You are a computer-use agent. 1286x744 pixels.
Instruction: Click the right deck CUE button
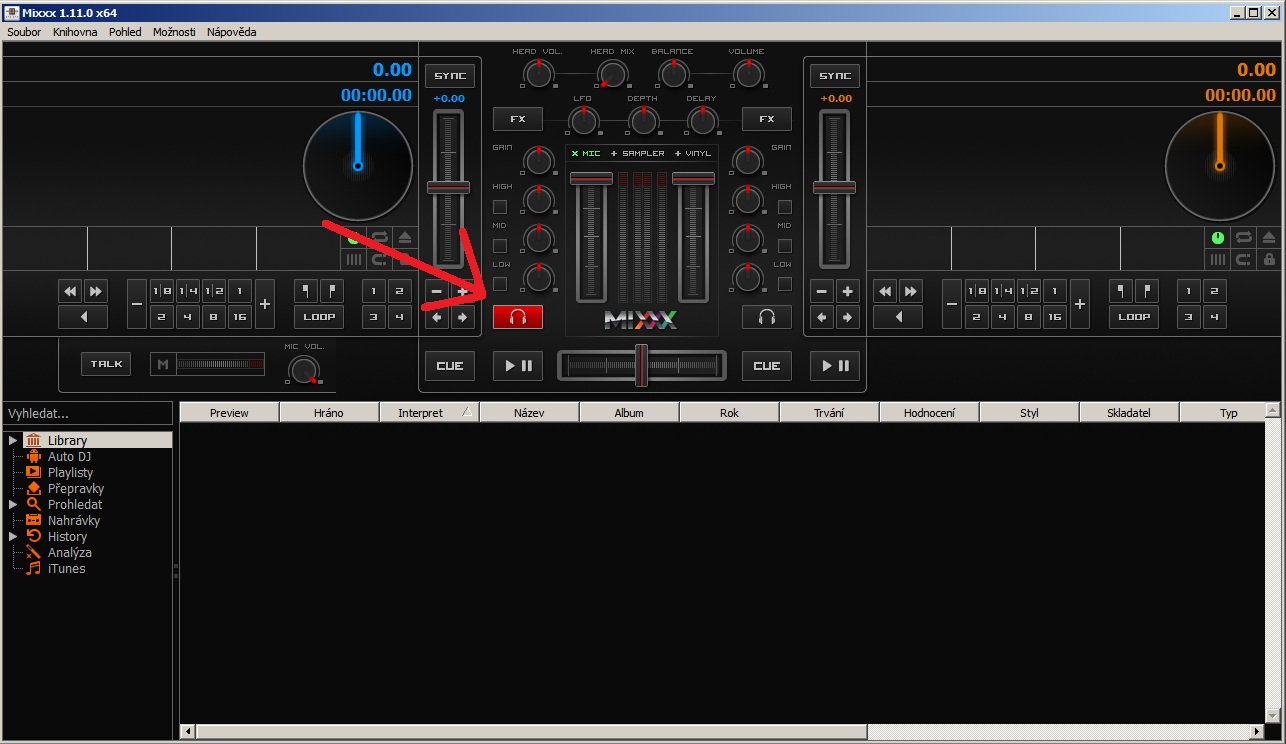(x=767, y=366)
